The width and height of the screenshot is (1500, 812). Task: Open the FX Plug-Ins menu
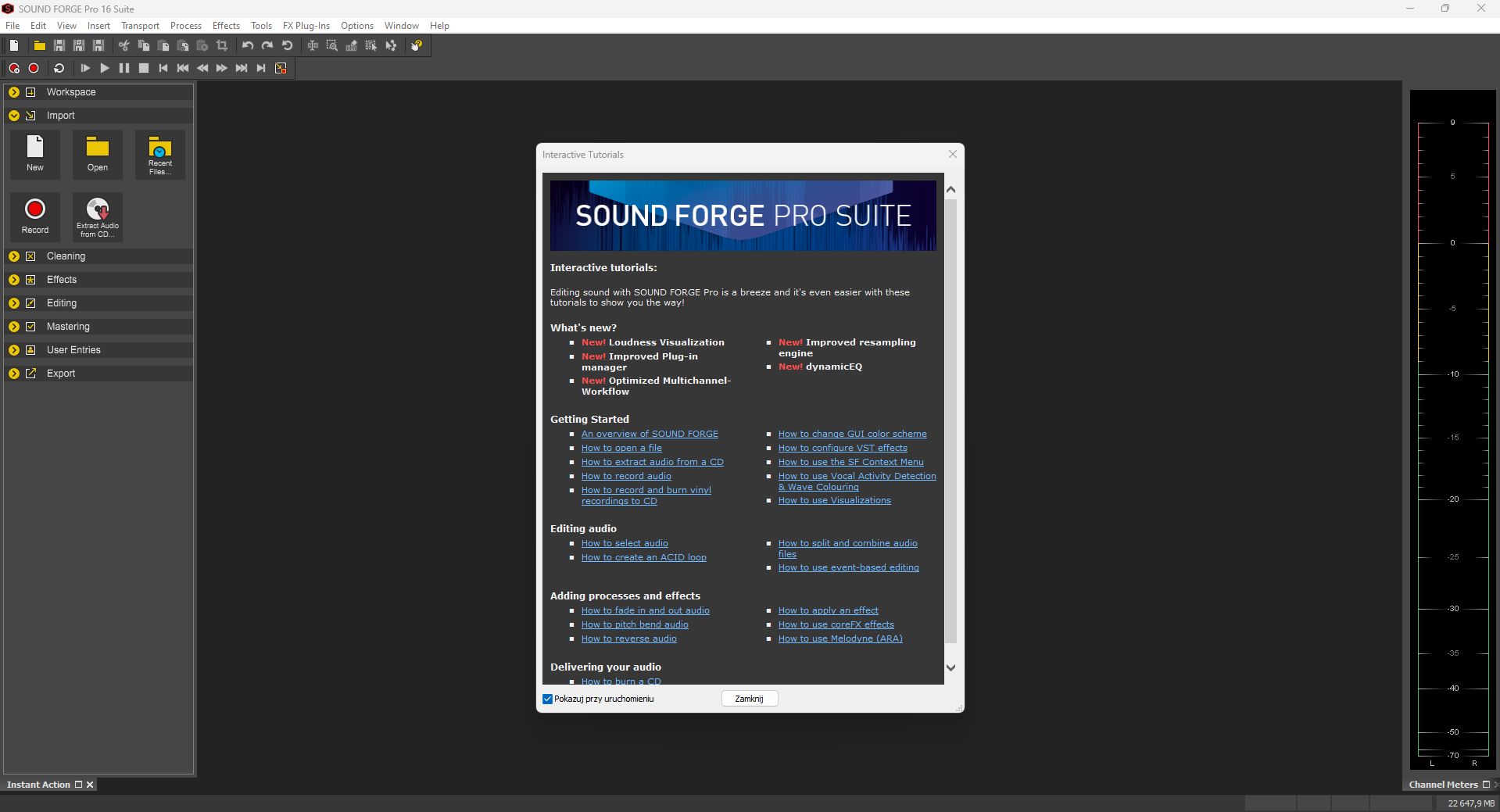tap(306, 26)
